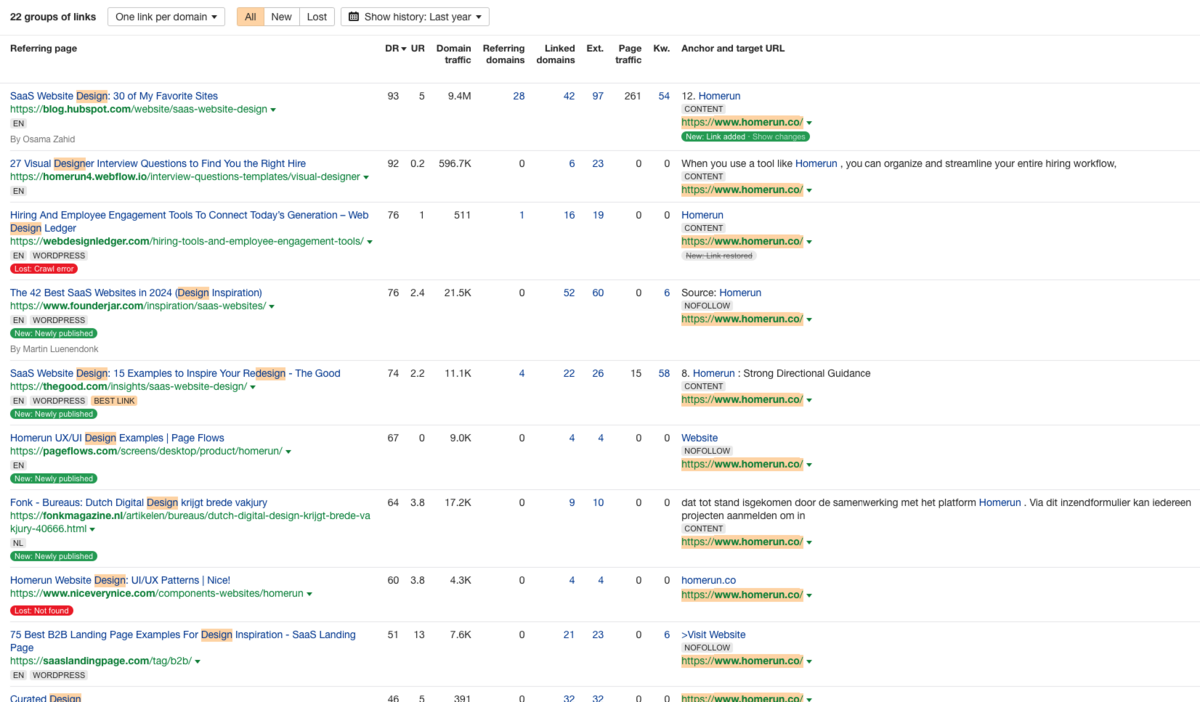Open The 42 Best SaaS Websites link
Image resolution: width=1200 pixels, height=702 pixels.
(x=135, y=293)
